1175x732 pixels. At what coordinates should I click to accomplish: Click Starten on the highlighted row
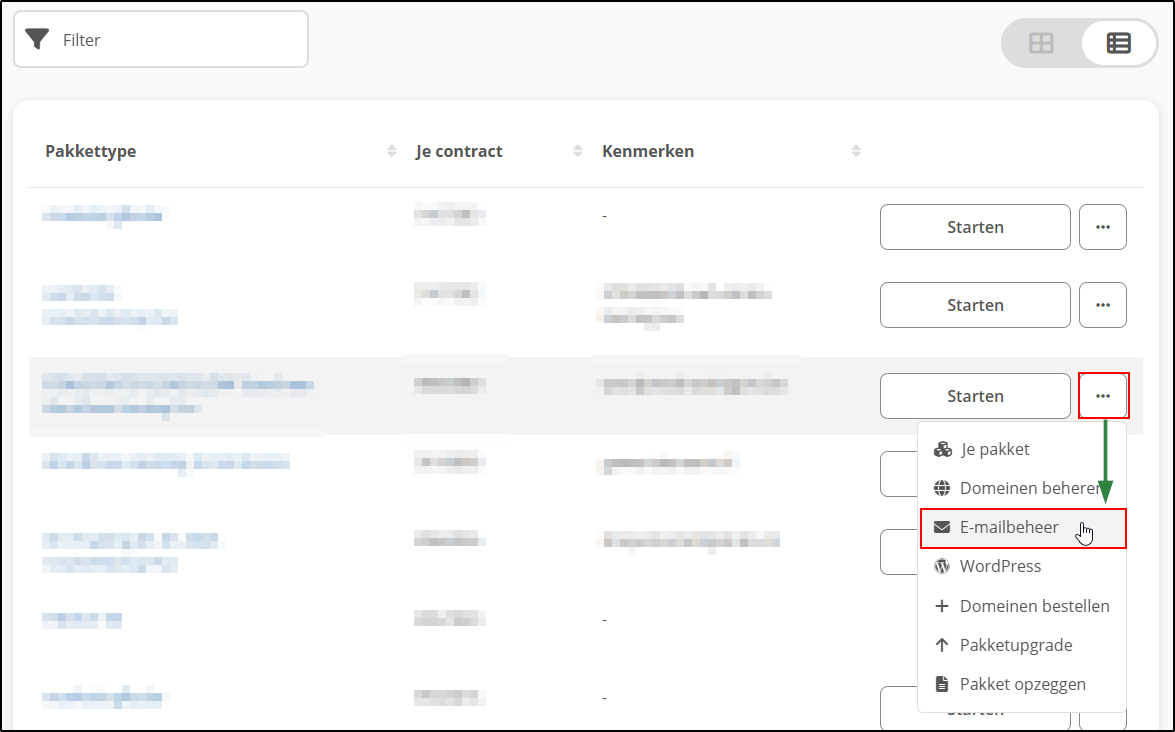[x=974, y=396]
